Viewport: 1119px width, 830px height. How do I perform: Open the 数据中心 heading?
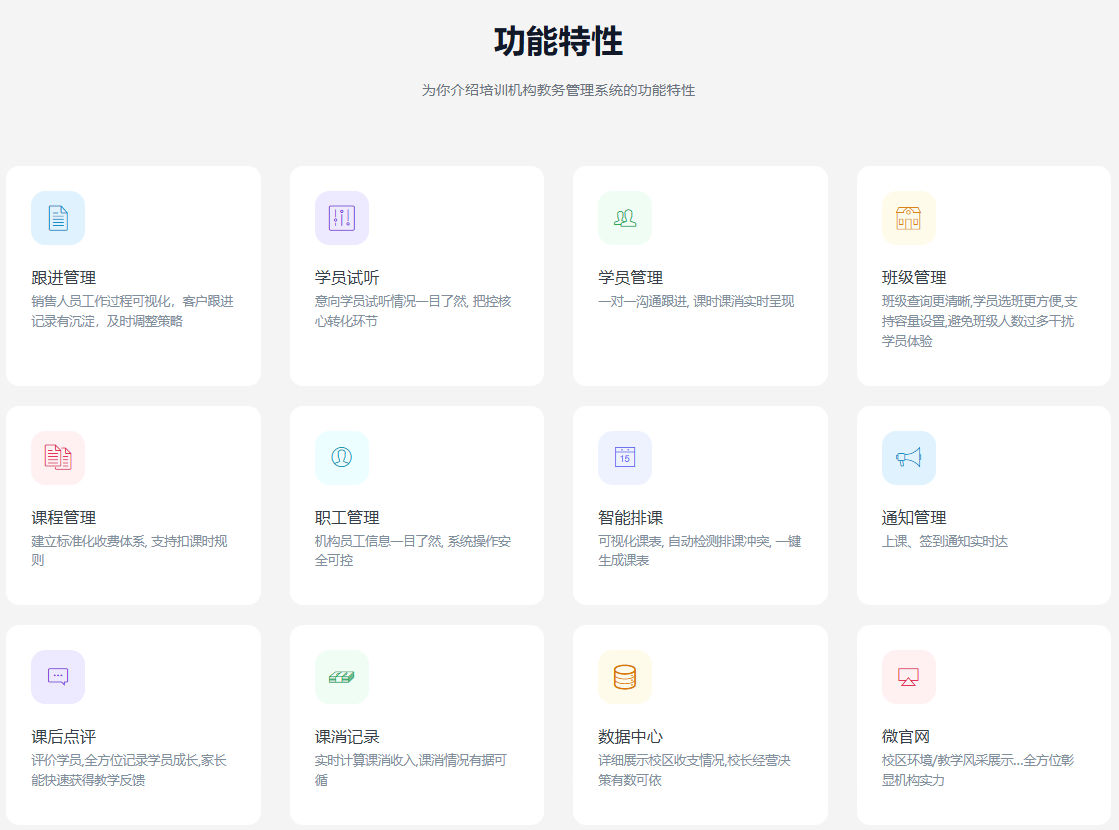pos(630,737)
